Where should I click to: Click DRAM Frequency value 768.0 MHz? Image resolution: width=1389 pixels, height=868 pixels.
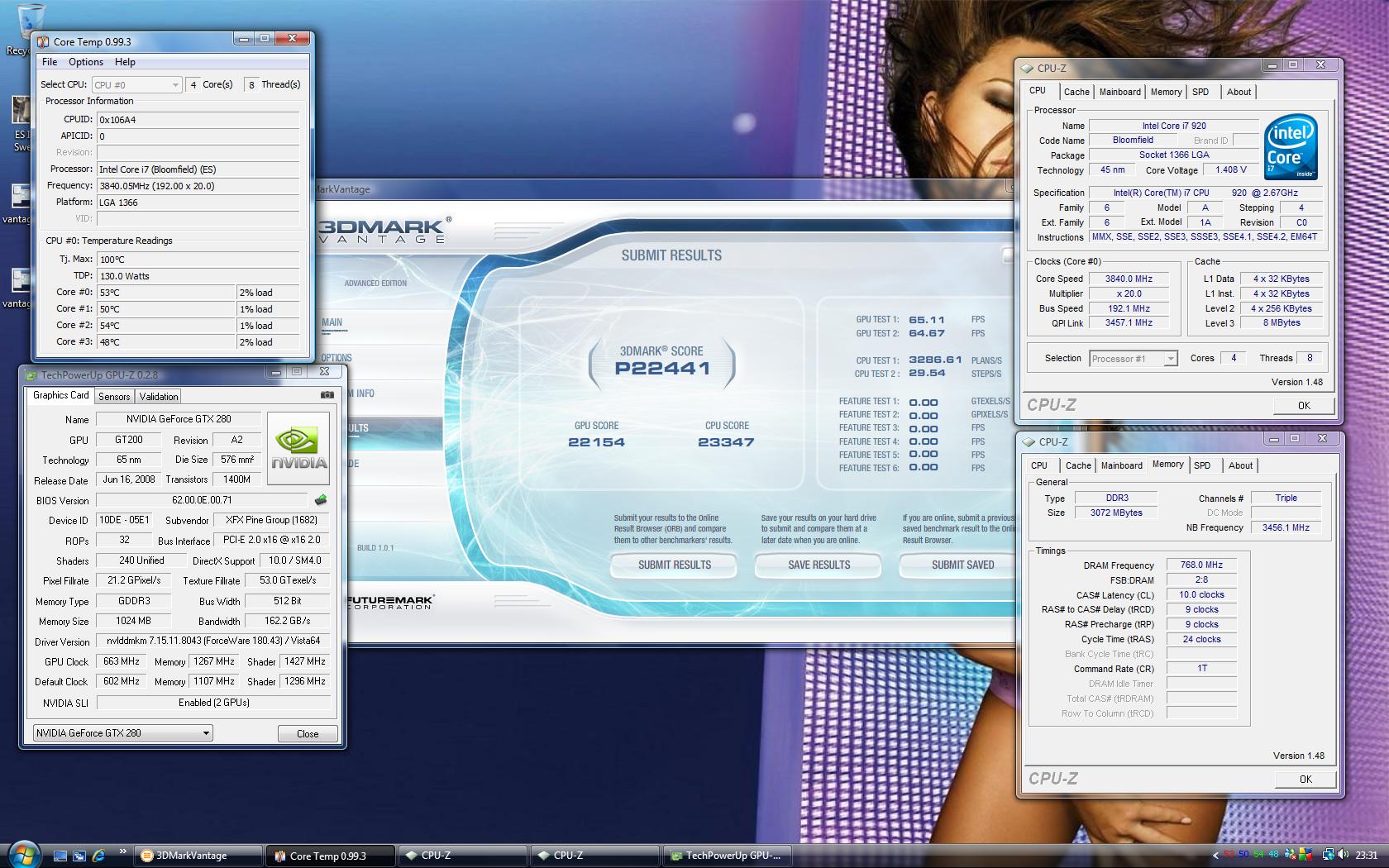[x=1201, y=565]
